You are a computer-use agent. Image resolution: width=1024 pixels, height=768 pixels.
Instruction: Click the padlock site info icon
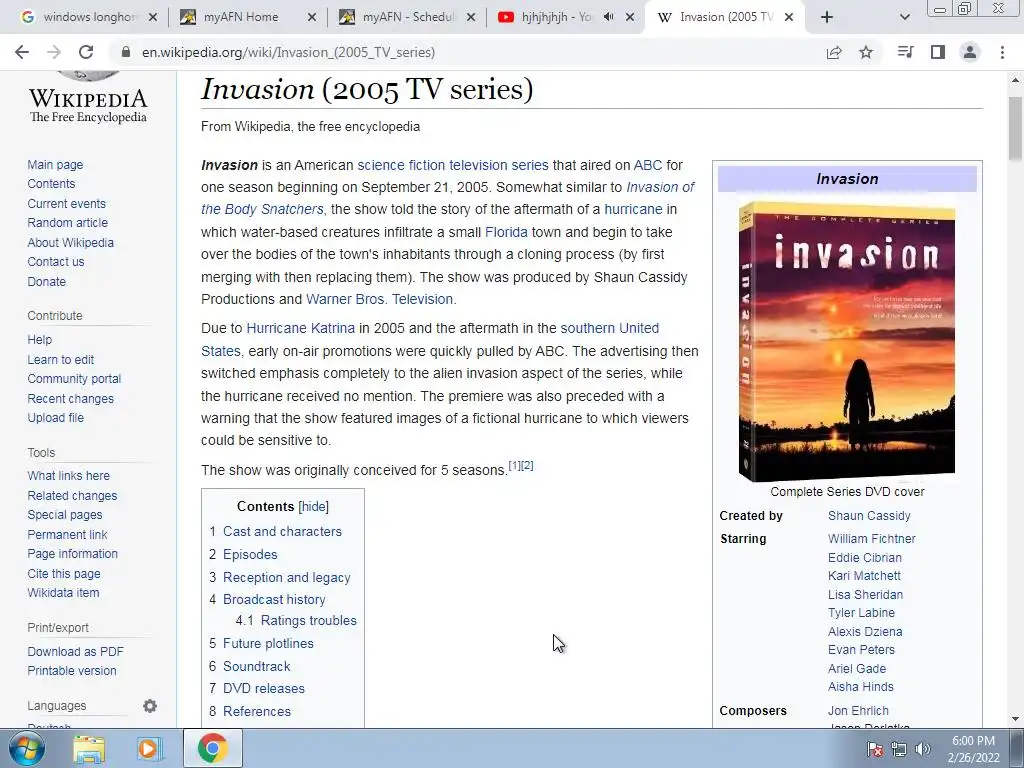(x=126, y=52)
